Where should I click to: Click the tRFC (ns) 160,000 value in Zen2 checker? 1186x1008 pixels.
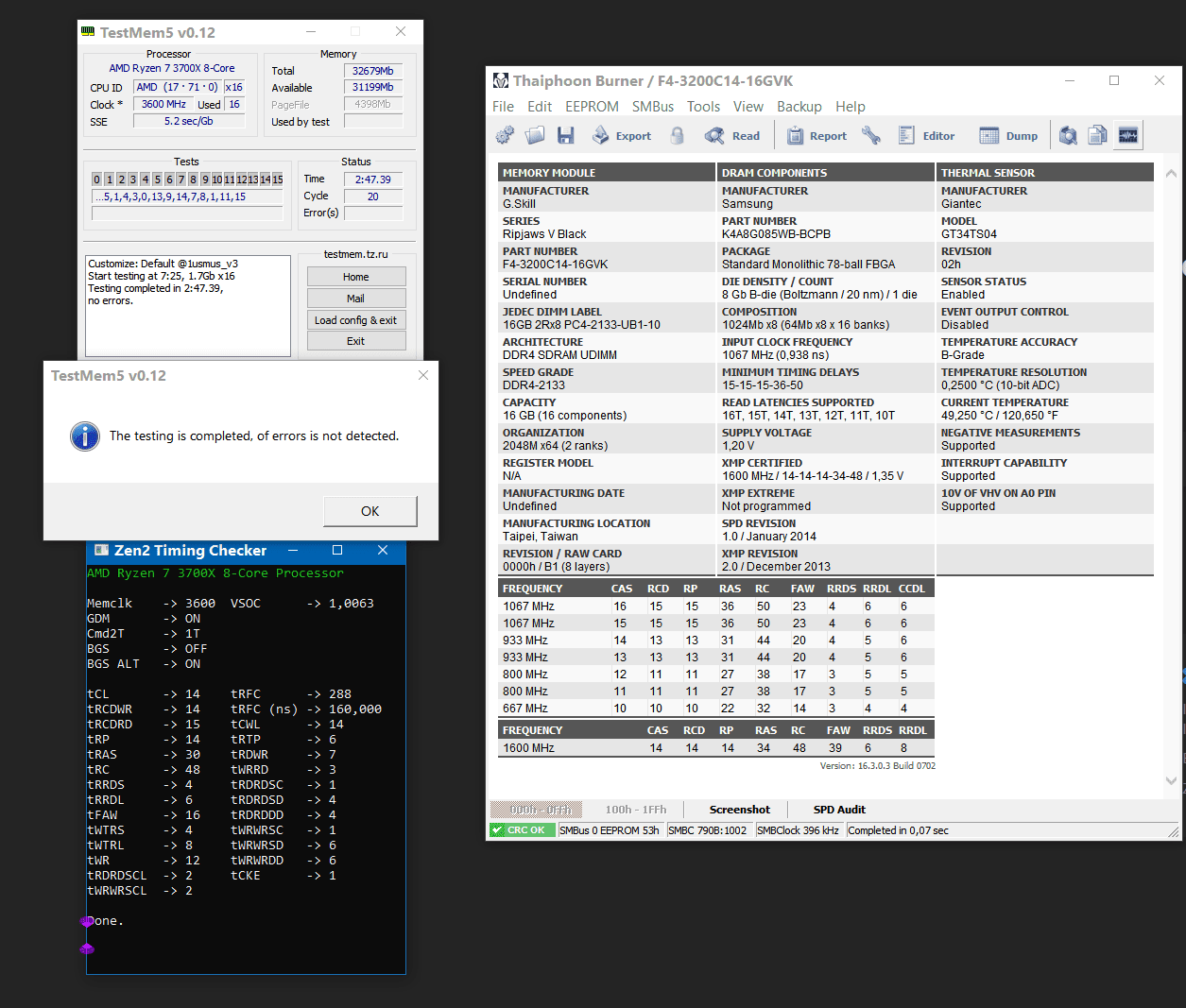(355, 709)
